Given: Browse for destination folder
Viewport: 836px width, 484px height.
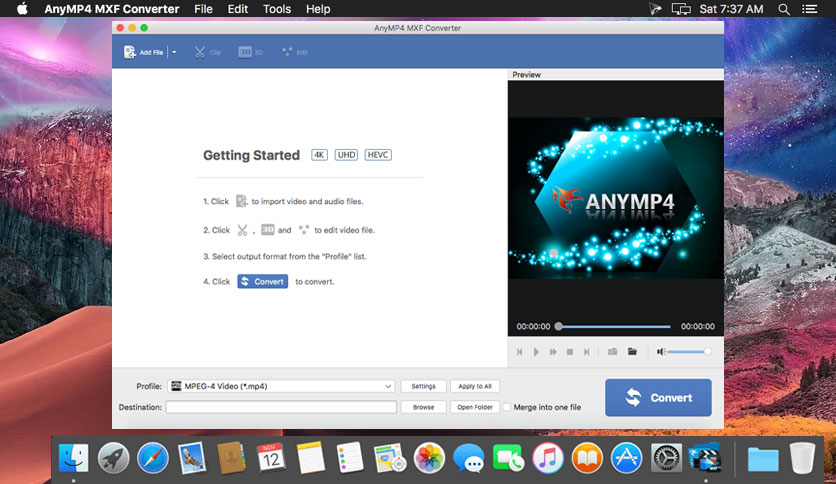Looking at the screenshot, I should tap(423, 407).
